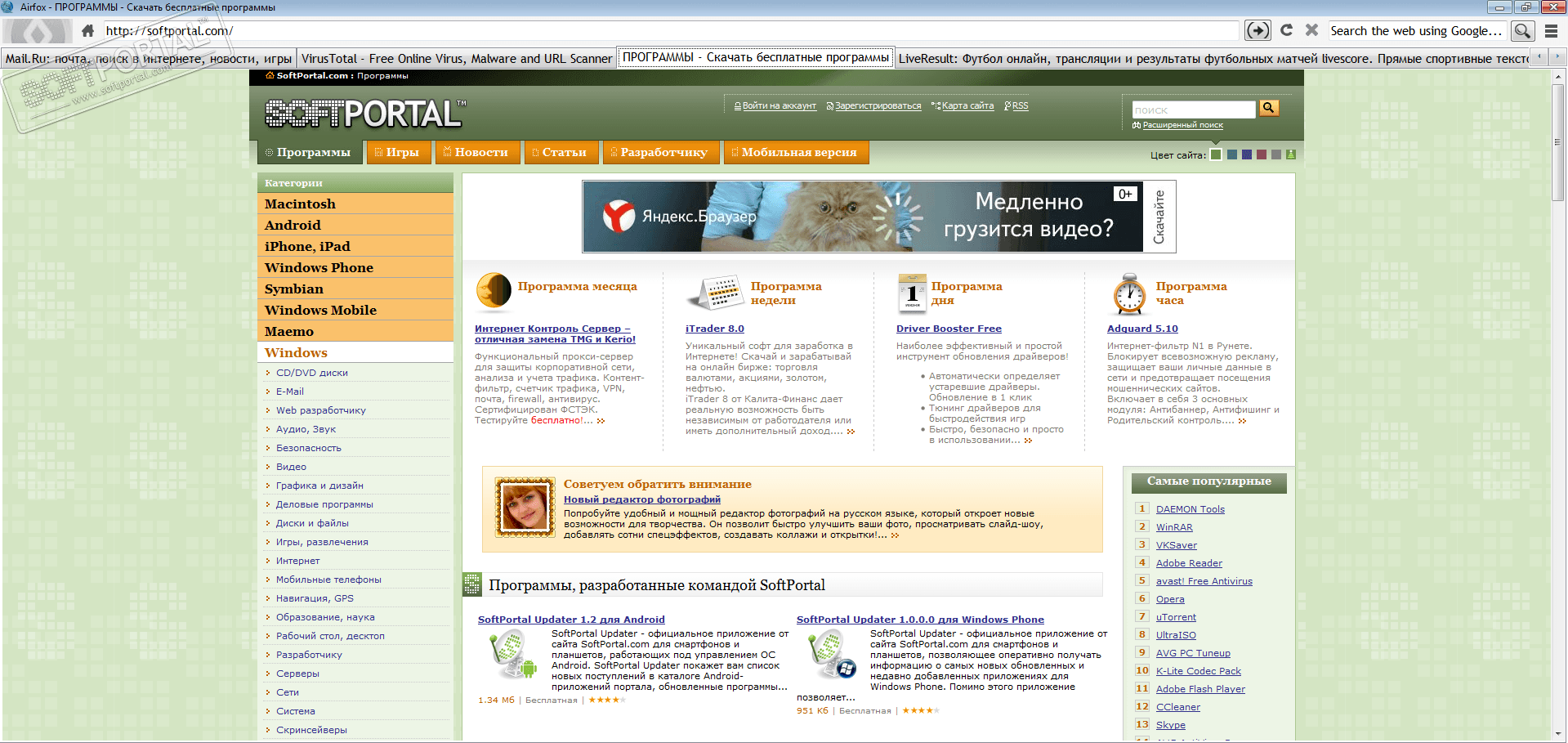Switch to the Mail.Ru browser tab

[x=149, y=58]
